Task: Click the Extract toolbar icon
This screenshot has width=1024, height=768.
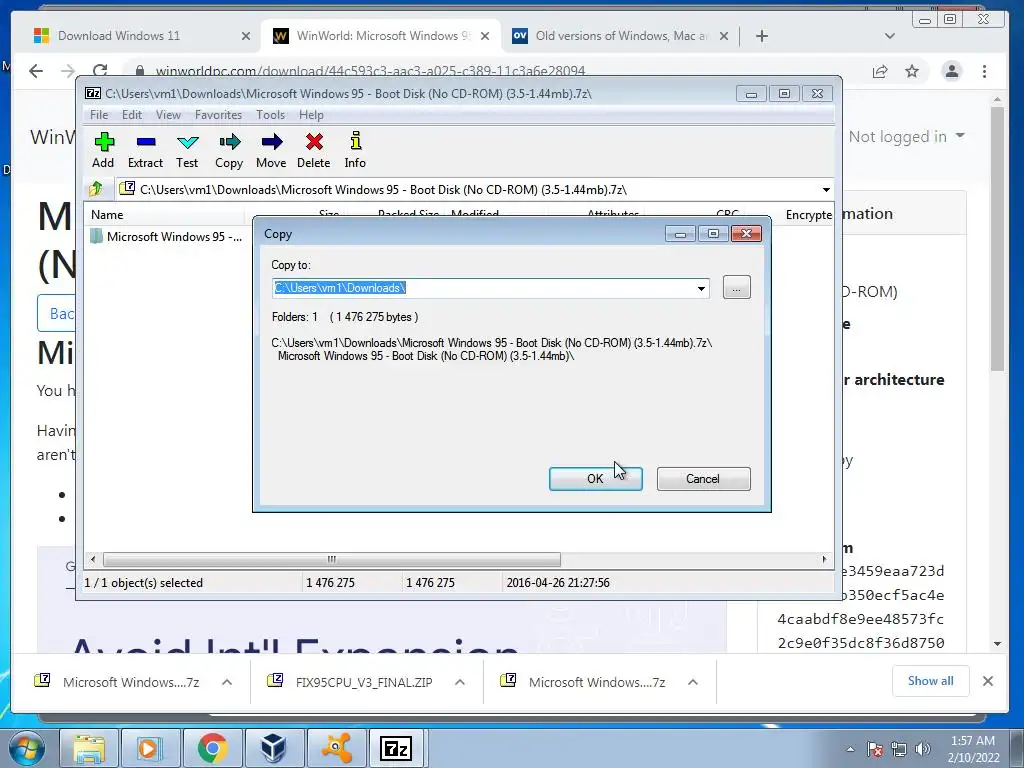Action: (x=145, y=150)
